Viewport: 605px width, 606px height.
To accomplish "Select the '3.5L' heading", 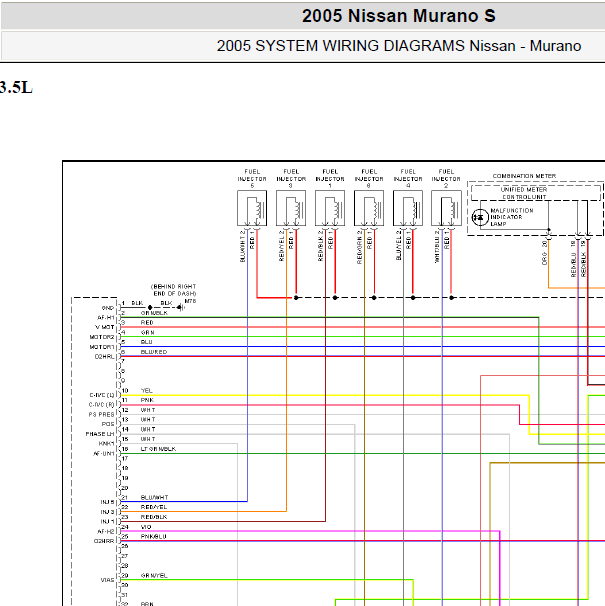I will 16,87.
